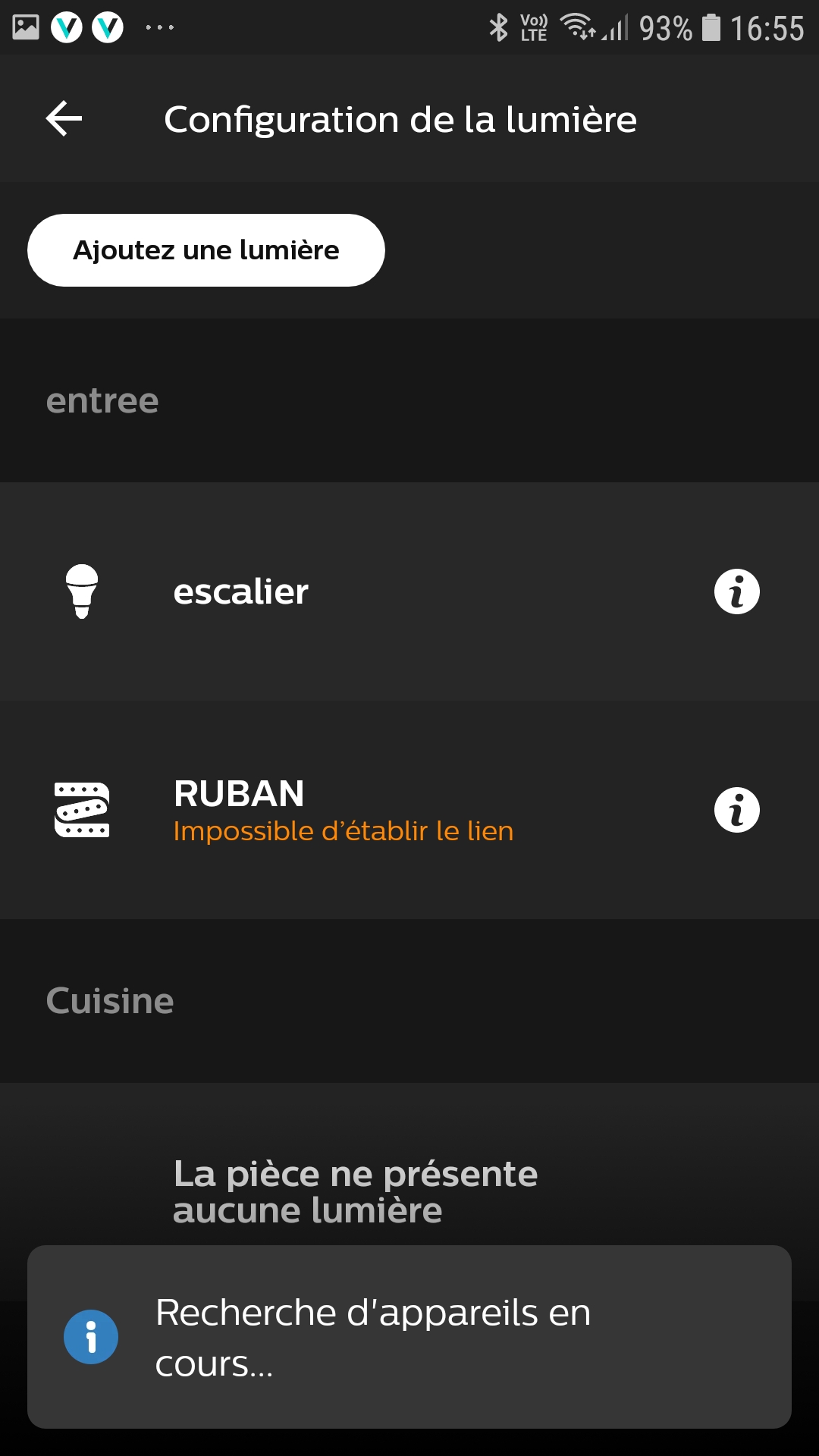Tap the Impossible d'établir le lien warning
The height and width of the screenshot is (1456, 819).
point(344,831)
